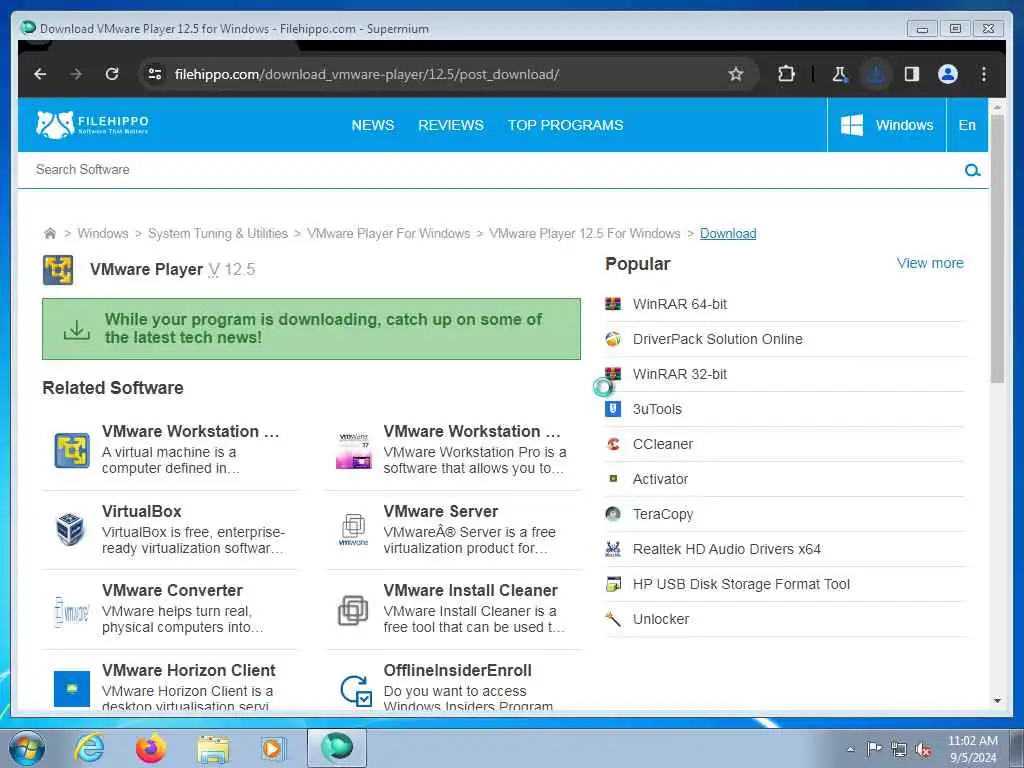Open VMware Player For Windows breadcrumb
This screenshot has width=1024, height=768.
point(389,234)
